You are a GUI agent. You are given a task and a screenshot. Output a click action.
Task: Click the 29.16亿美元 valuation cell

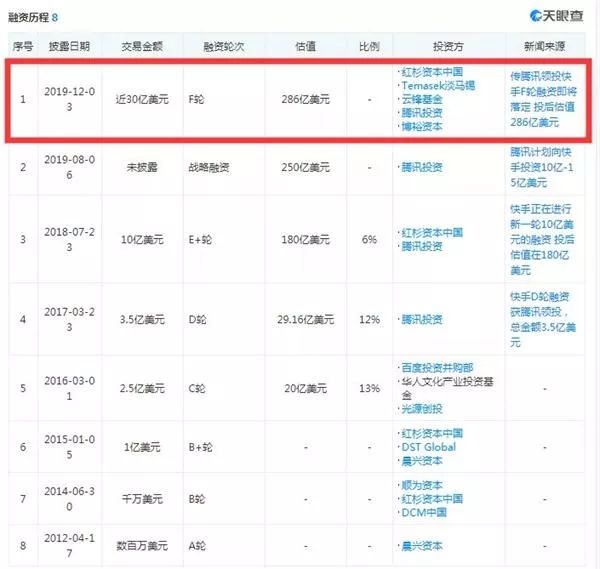305,320
